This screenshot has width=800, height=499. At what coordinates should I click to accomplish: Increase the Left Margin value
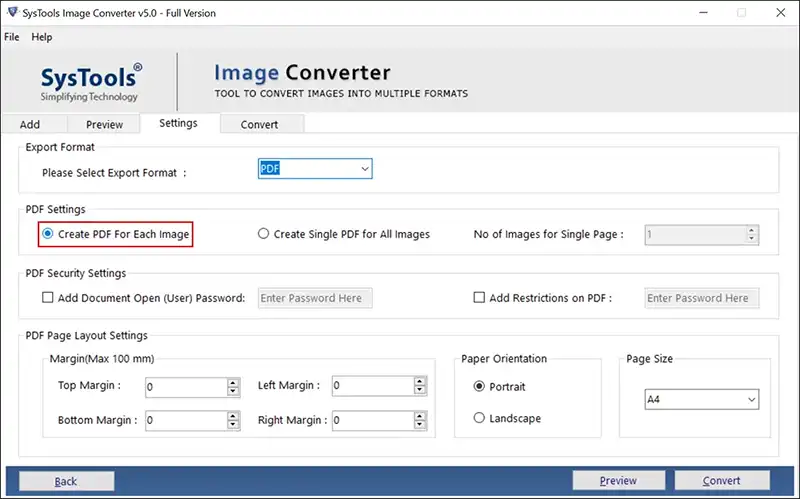coord(420,381)
